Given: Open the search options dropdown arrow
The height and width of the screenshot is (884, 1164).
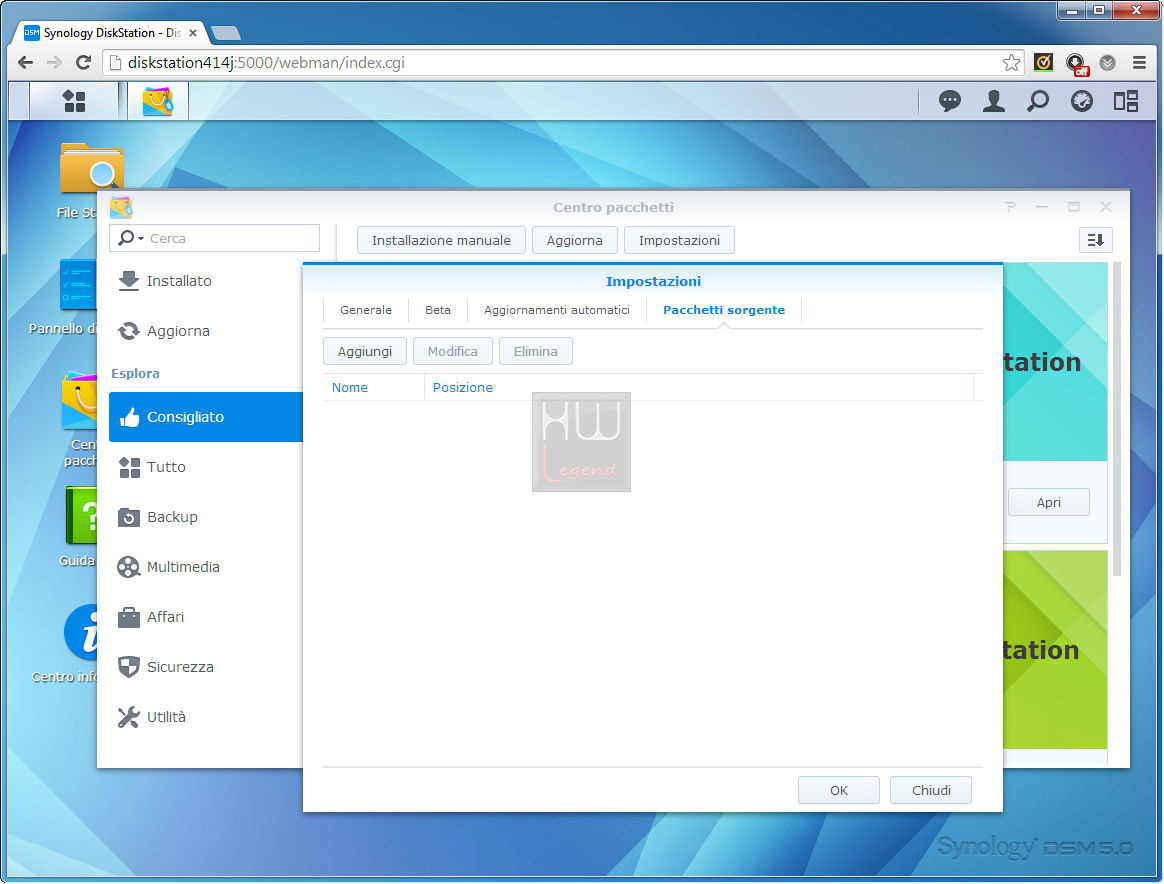Looking at the screenshot, I should click(x=140, y=239).
